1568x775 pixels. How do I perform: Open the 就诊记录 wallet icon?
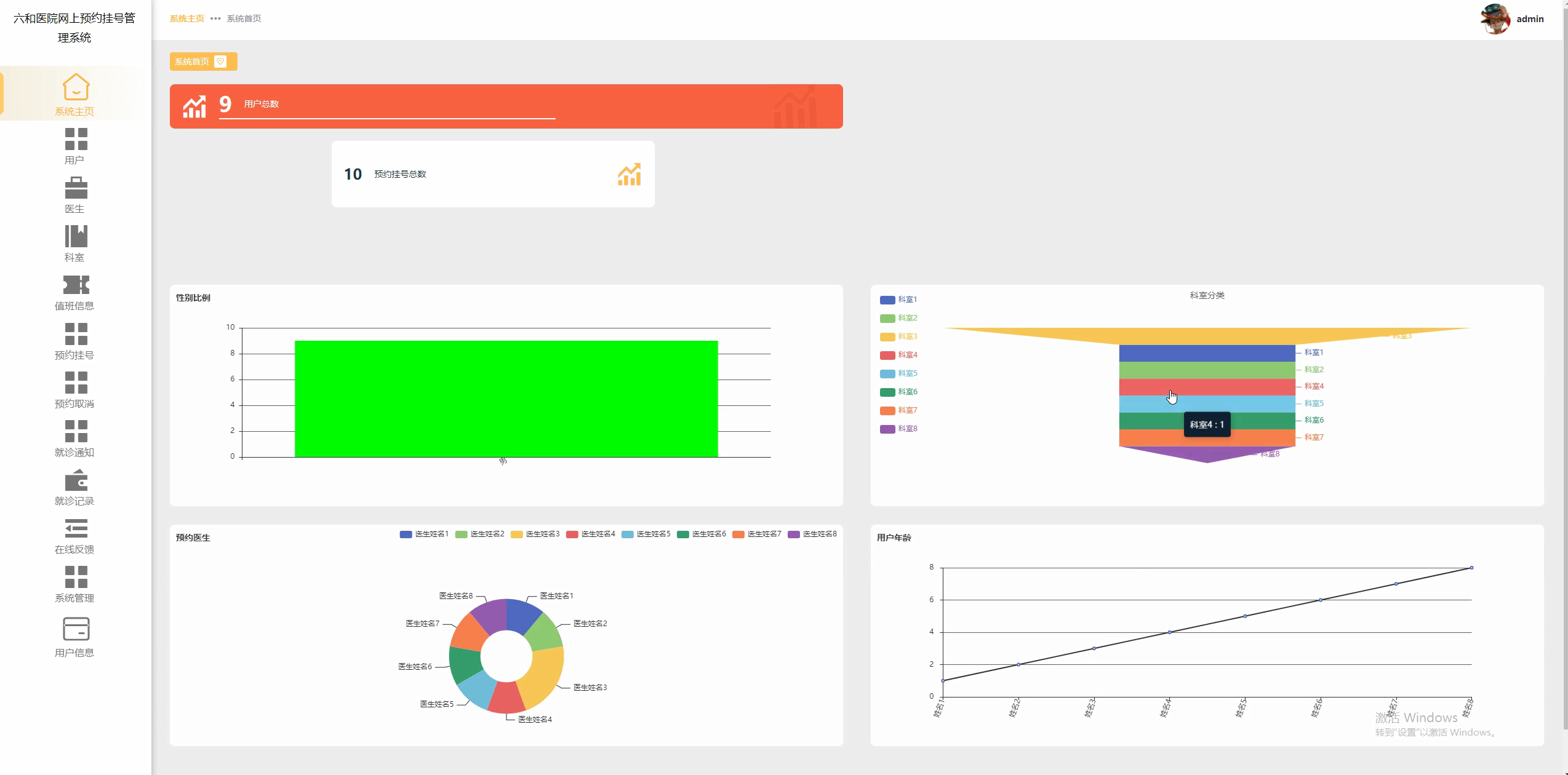click(x=76, y=480)
